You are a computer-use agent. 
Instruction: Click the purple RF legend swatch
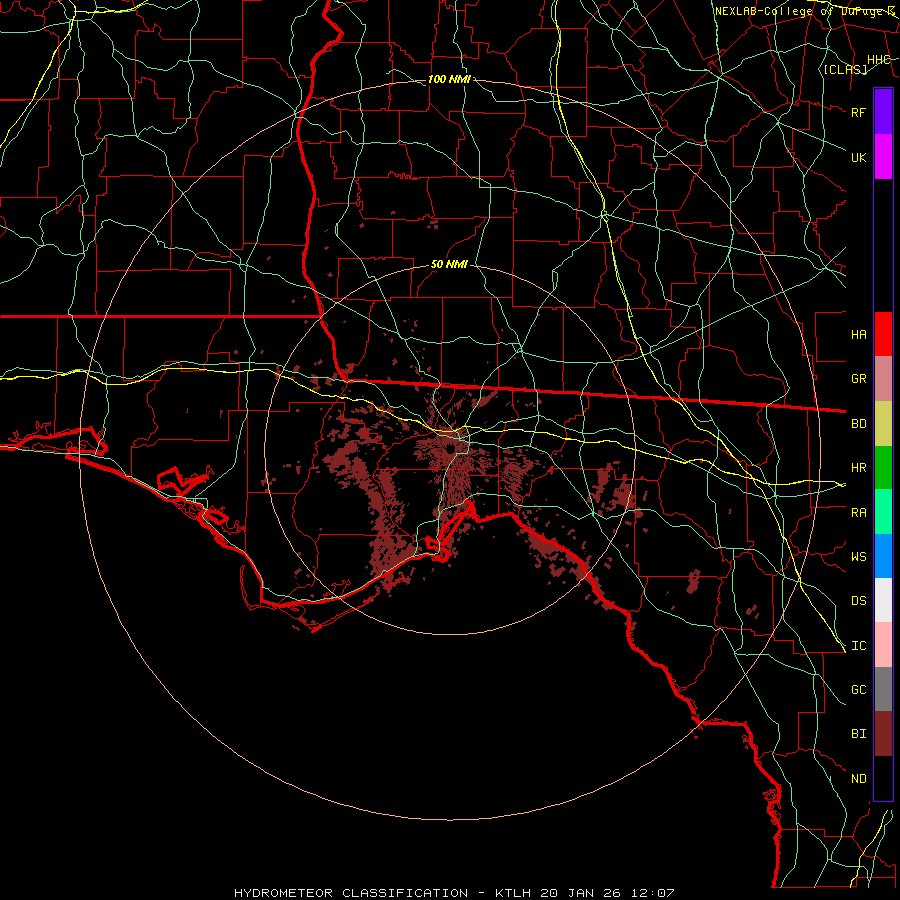(883, 112)
